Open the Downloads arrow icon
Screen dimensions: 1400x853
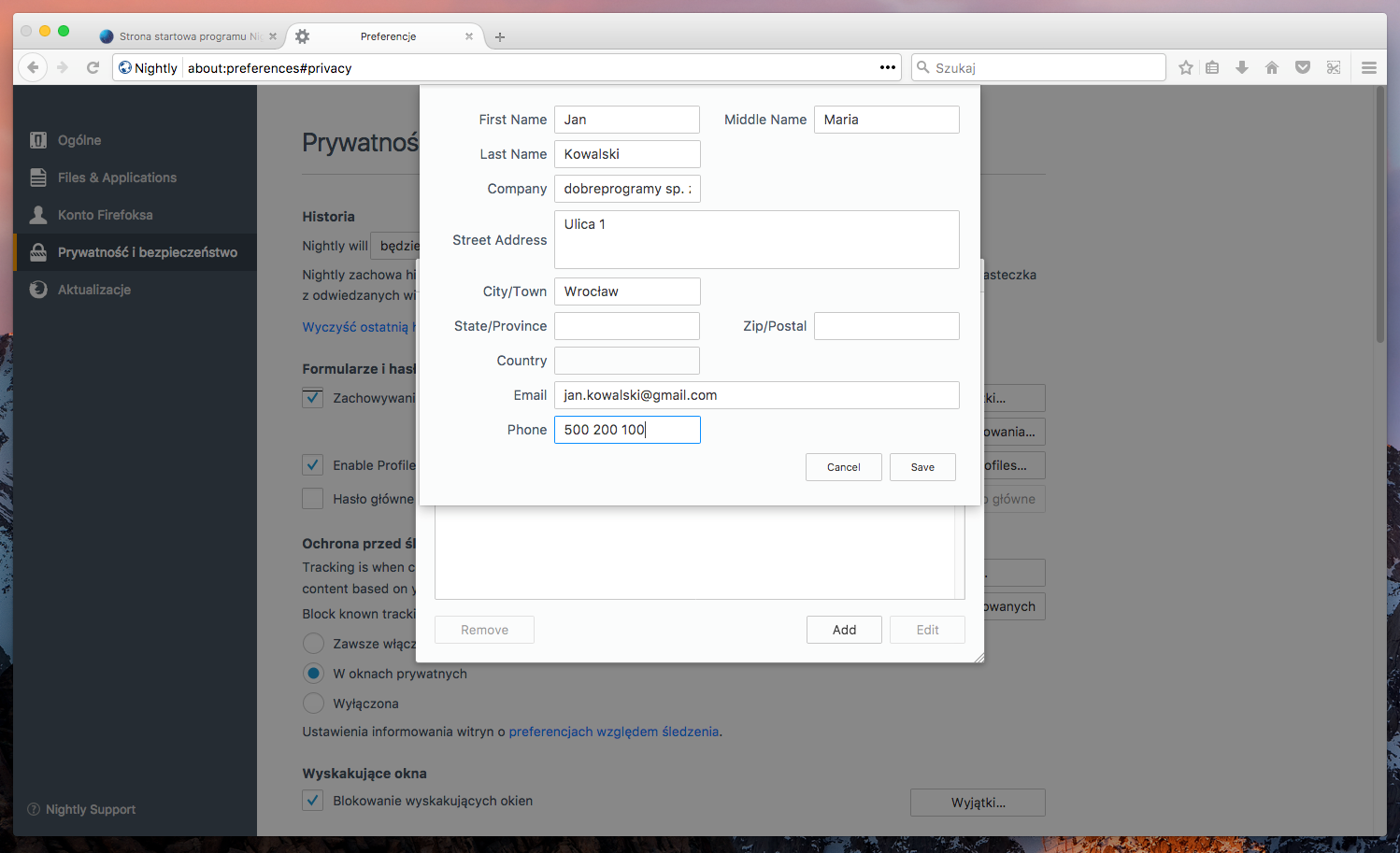click(1242, 67)
